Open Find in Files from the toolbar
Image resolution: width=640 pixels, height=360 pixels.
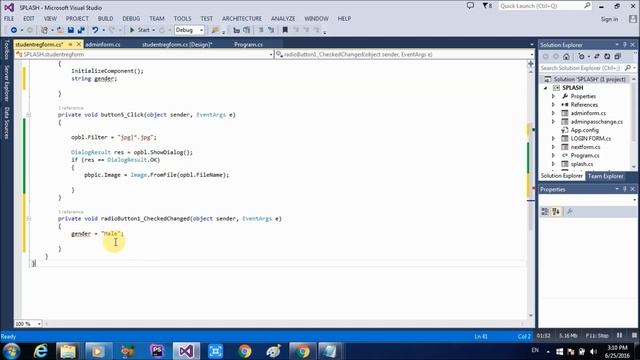point(215,30)
